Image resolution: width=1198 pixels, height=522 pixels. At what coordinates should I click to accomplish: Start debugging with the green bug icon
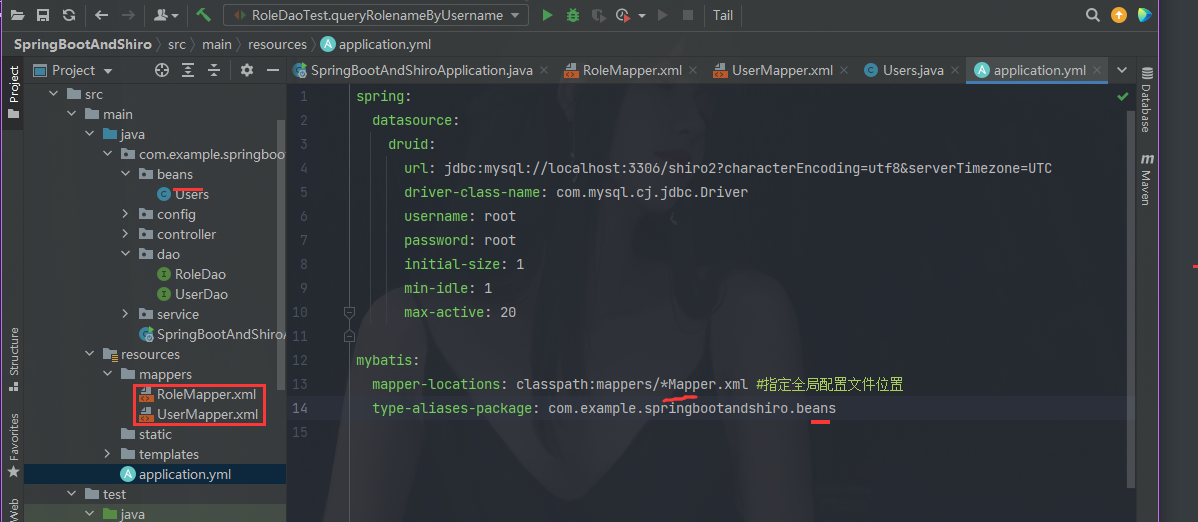pyautogui.click(x=573, y=15)
